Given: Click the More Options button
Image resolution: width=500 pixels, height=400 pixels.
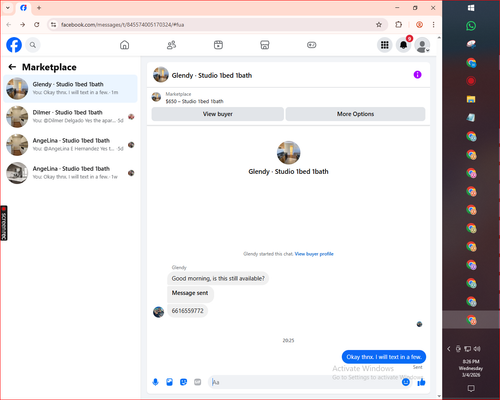Looking at the screenshot, I should click(x=355, y=114).
